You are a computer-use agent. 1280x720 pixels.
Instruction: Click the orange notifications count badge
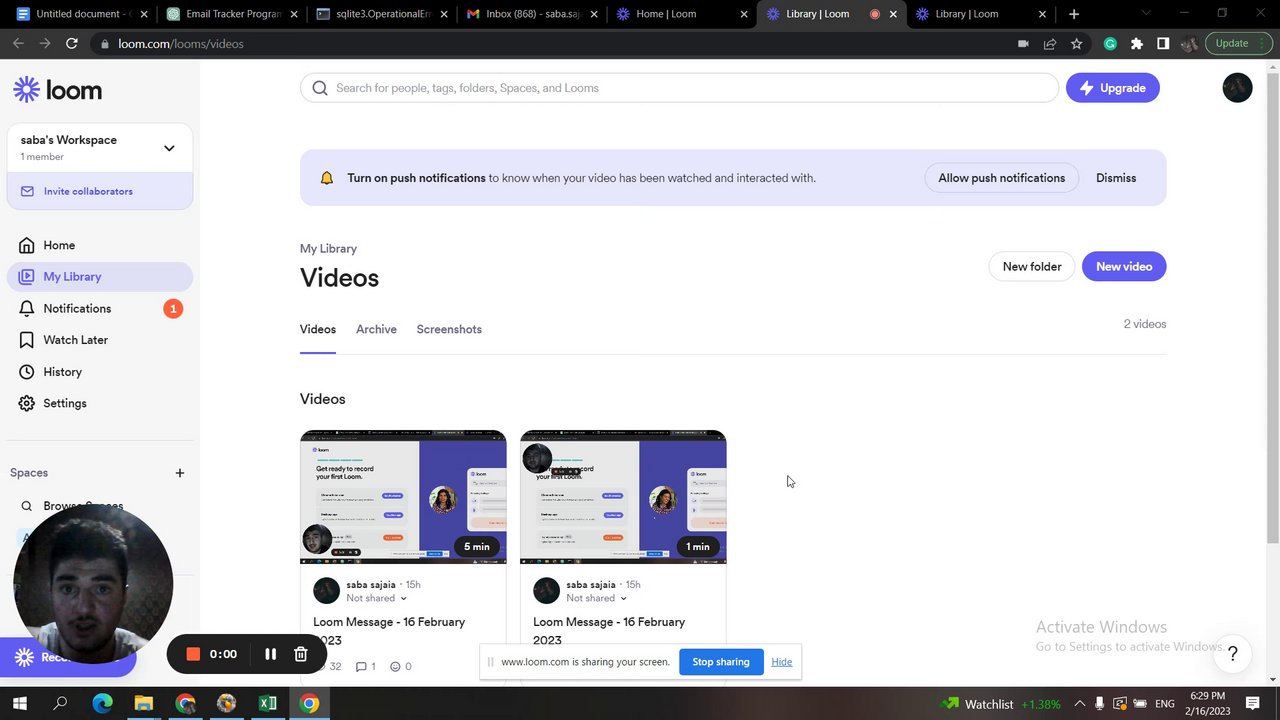173,308
